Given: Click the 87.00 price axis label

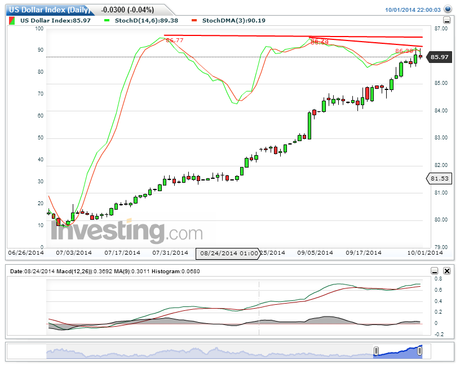Looking at the screenshot, I should [x=441, y=29].
